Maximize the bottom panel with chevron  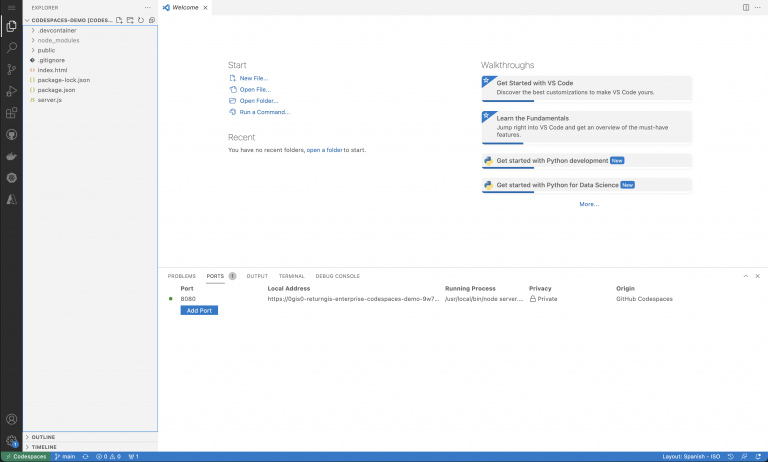tap(745, 276)
